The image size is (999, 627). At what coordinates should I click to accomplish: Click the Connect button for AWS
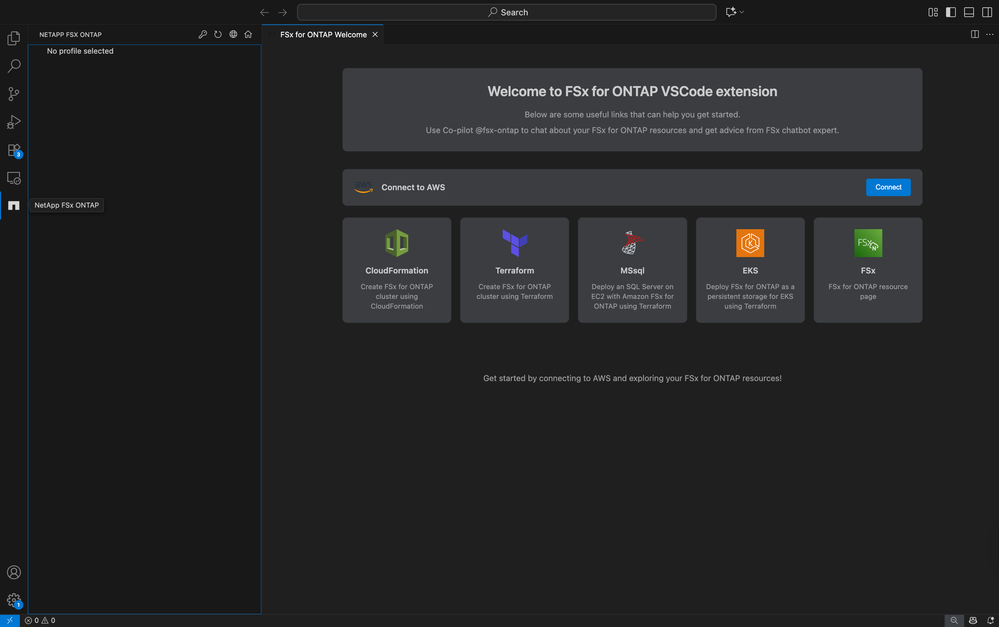888,187
